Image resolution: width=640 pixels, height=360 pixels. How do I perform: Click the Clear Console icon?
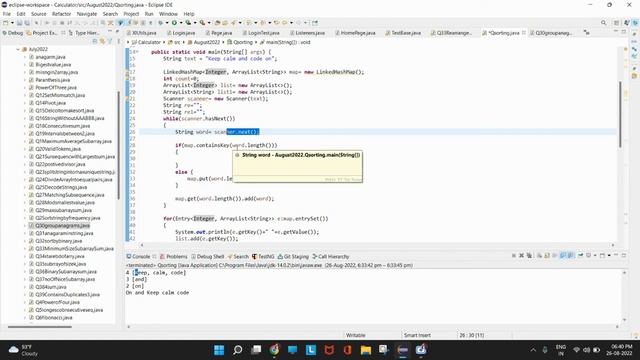(x=540, y=256)
